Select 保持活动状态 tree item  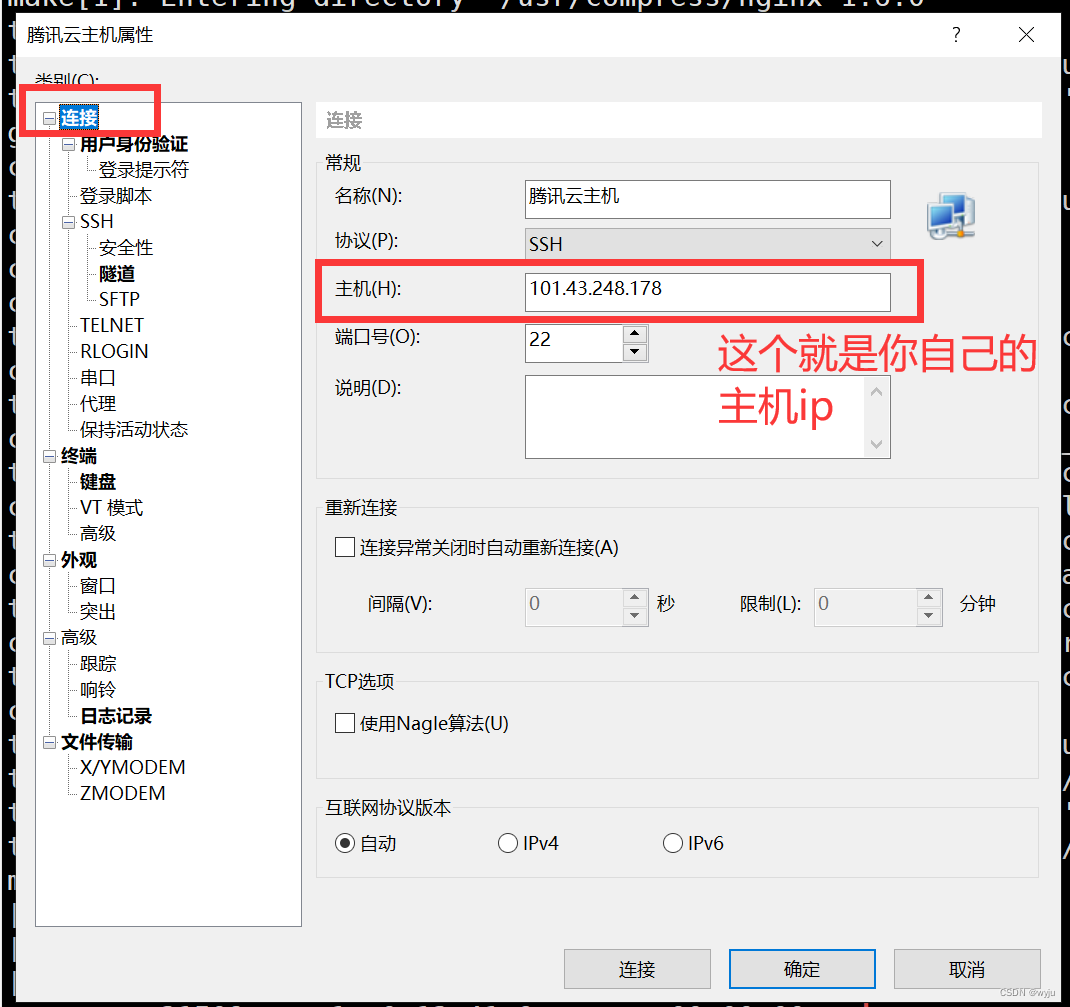pos(134,429)
